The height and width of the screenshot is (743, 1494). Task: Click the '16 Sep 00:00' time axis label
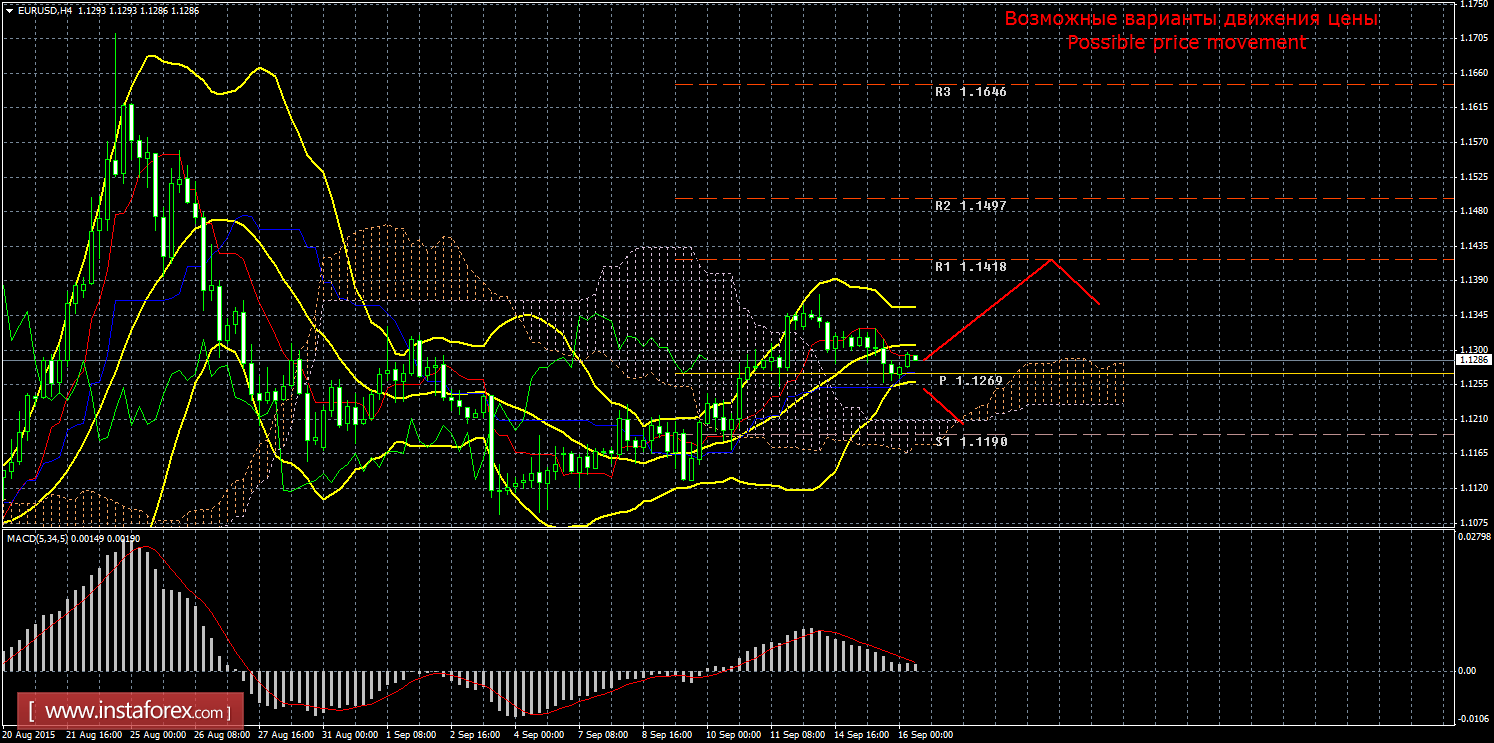click(x=924, y=735)
